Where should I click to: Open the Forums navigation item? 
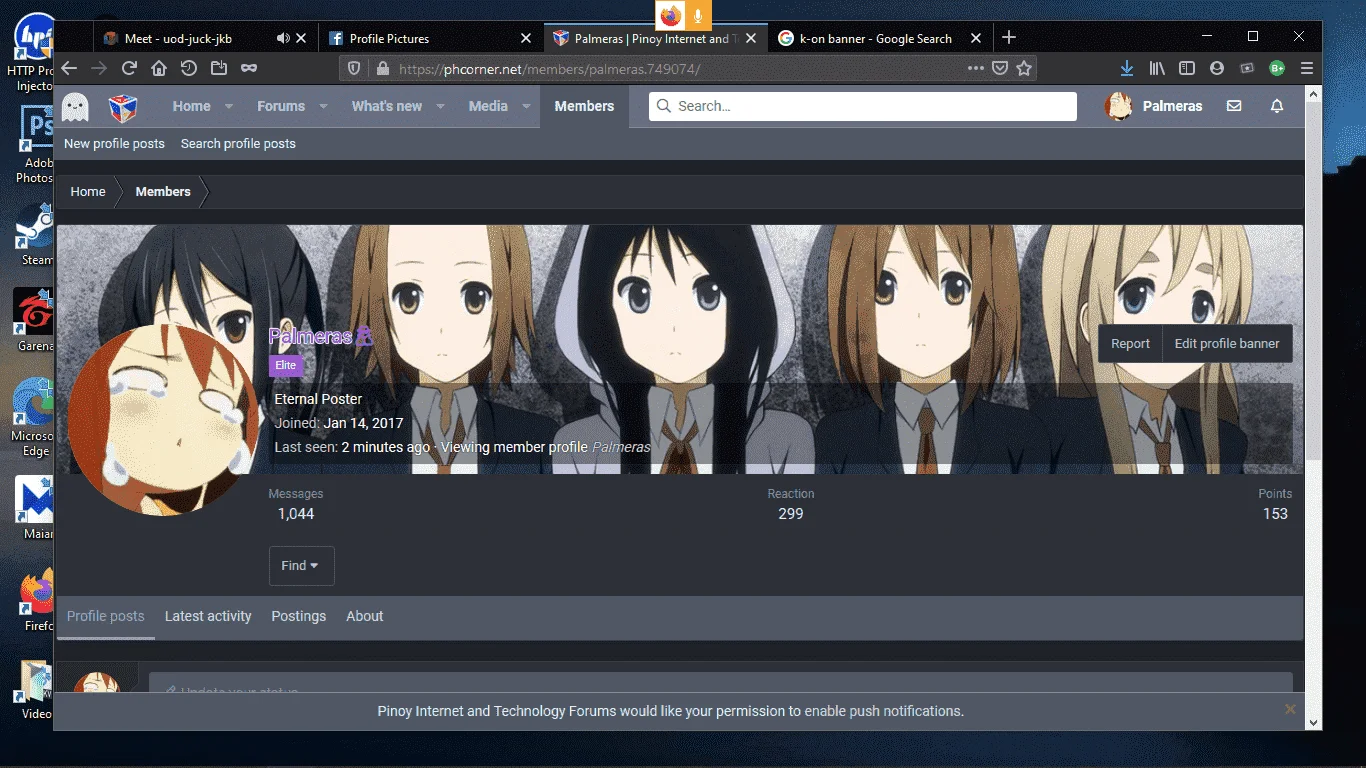281,106
